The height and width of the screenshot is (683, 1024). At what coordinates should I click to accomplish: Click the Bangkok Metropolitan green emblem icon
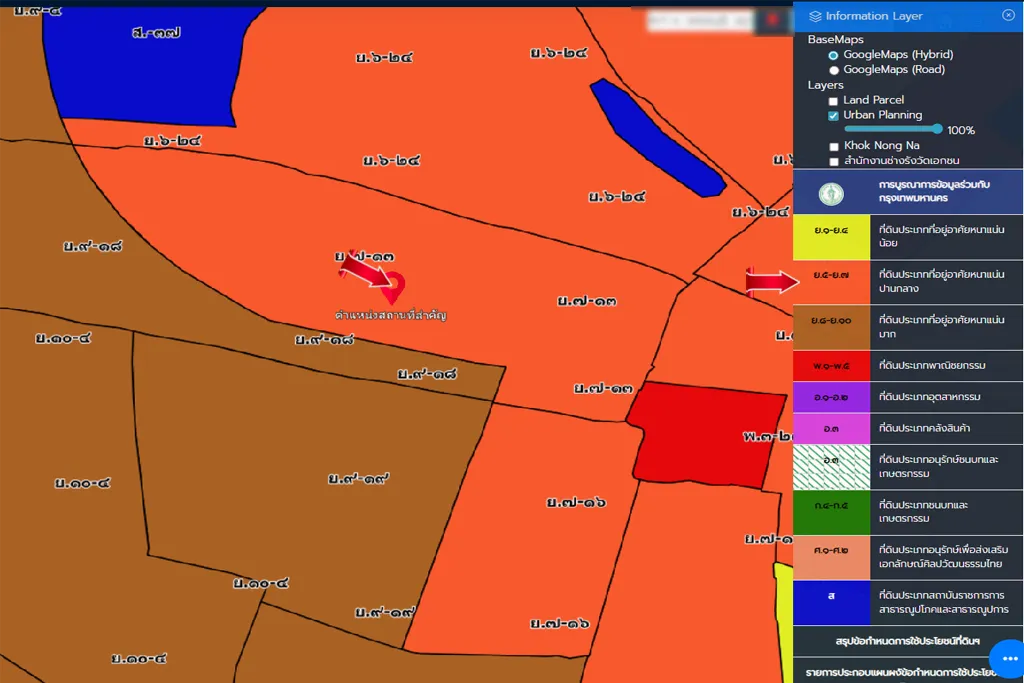pyautogui.click(x=830, y=194)
